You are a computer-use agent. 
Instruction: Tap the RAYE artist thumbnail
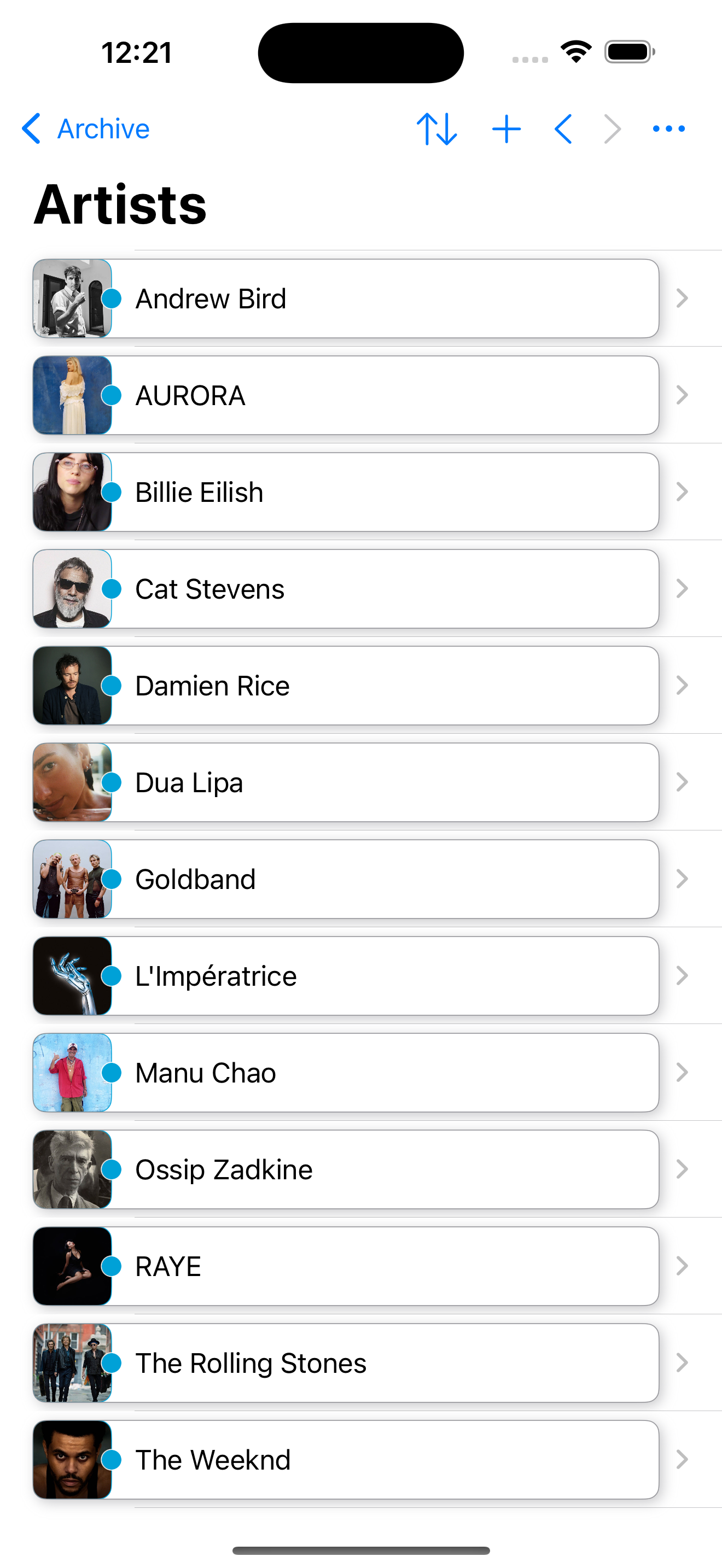coord(71,1267)
